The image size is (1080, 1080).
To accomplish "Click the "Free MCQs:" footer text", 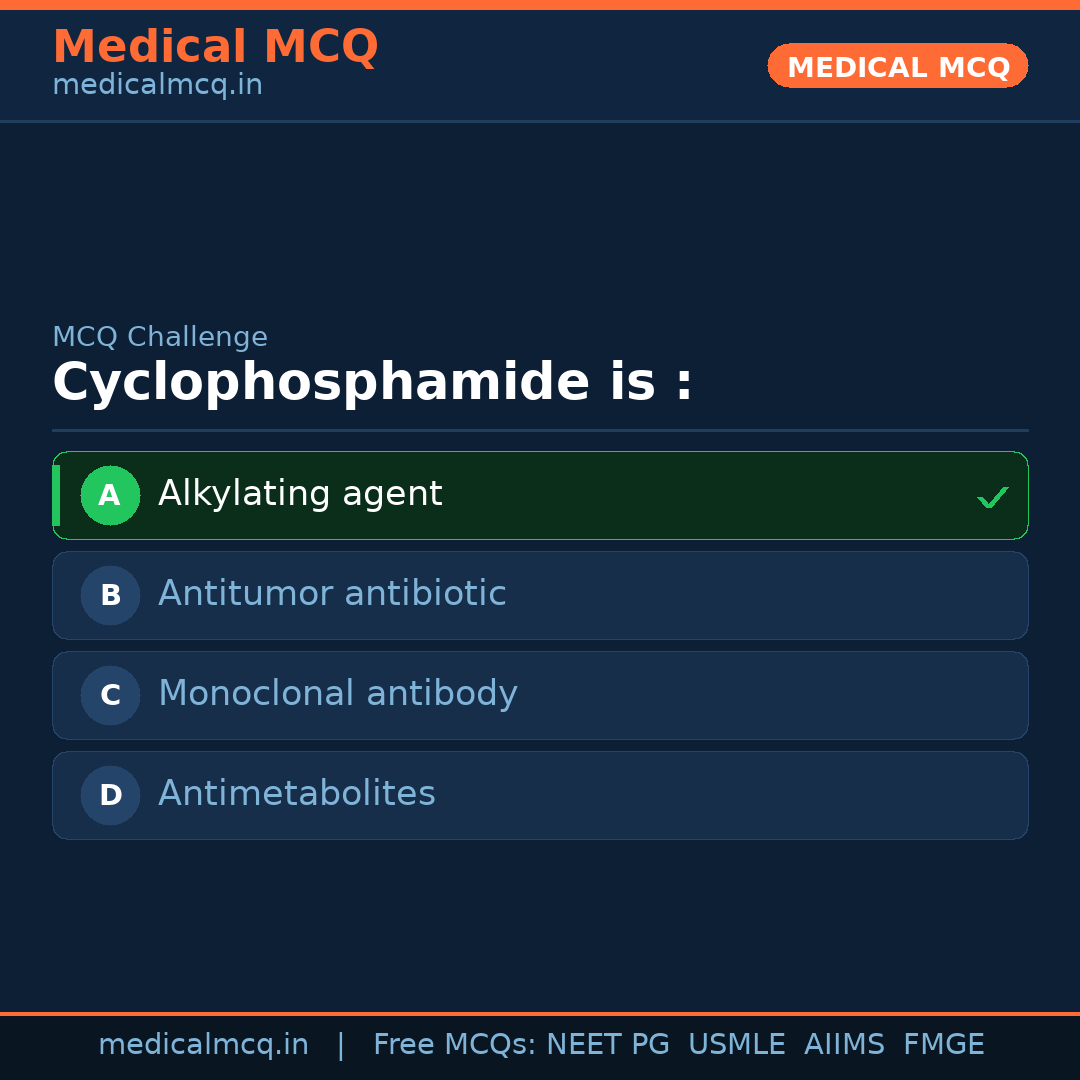I will (x=455, y=1045).
